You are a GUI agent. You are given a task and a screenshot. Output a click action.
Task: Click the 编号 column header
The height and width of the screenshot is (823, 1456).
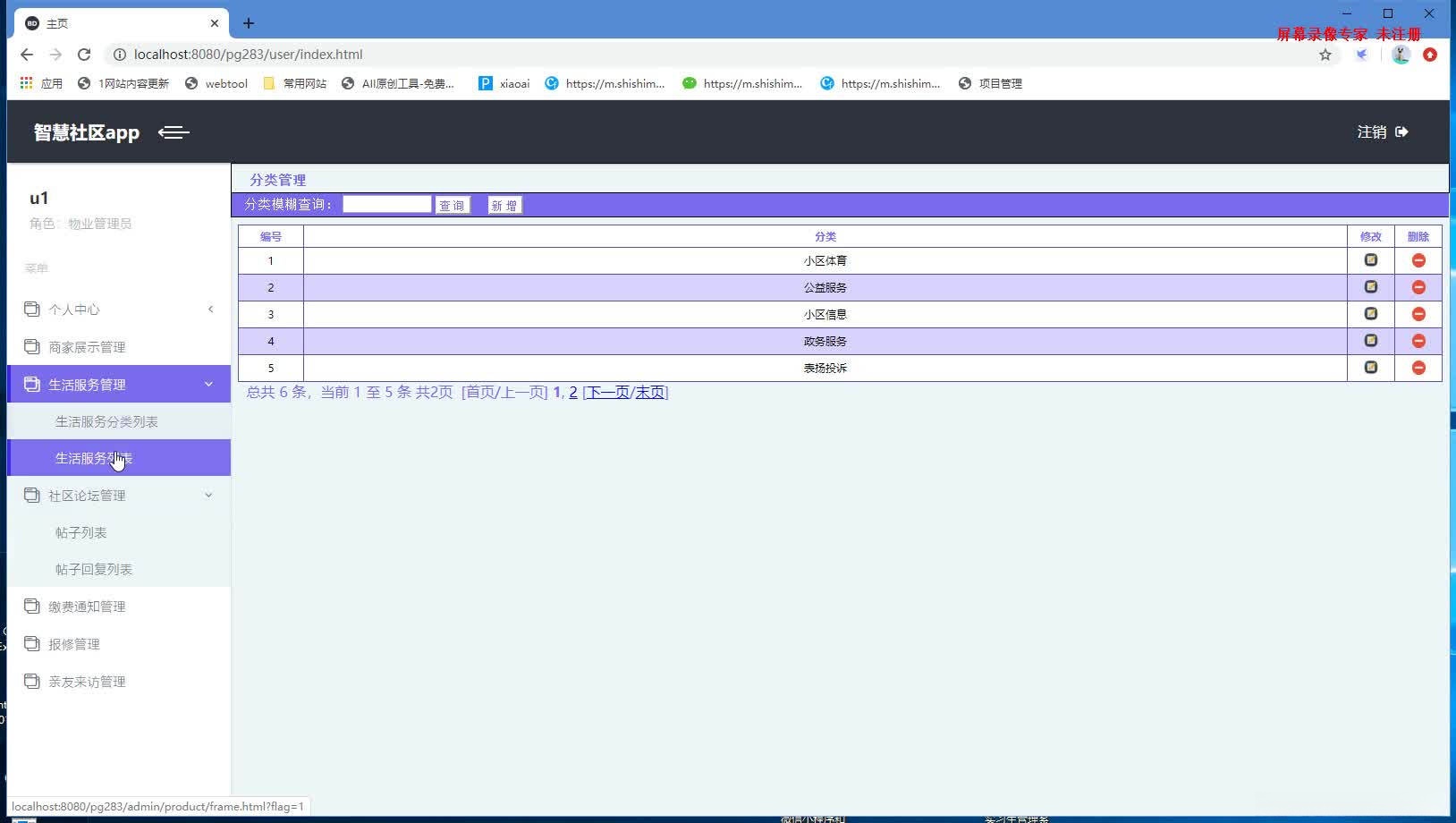(x=271, y=236)
